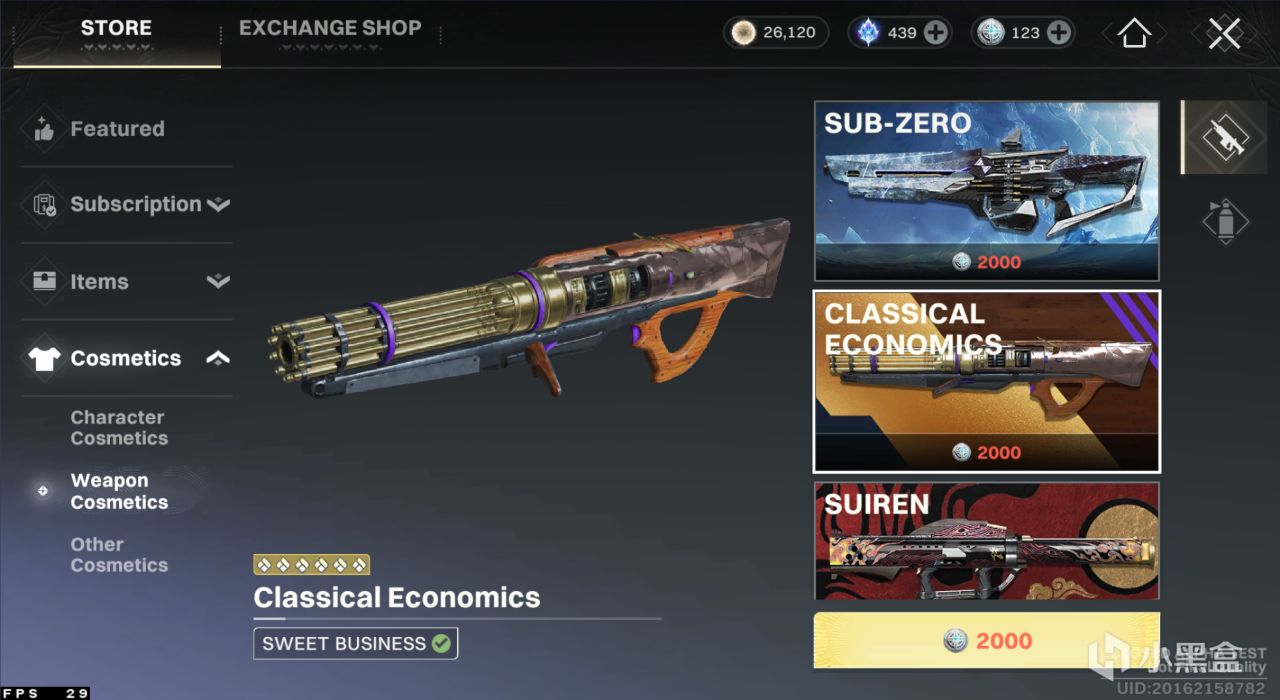Expand the Subscription section chevron
Screen dimensions: 1280x700
(218, 205)
